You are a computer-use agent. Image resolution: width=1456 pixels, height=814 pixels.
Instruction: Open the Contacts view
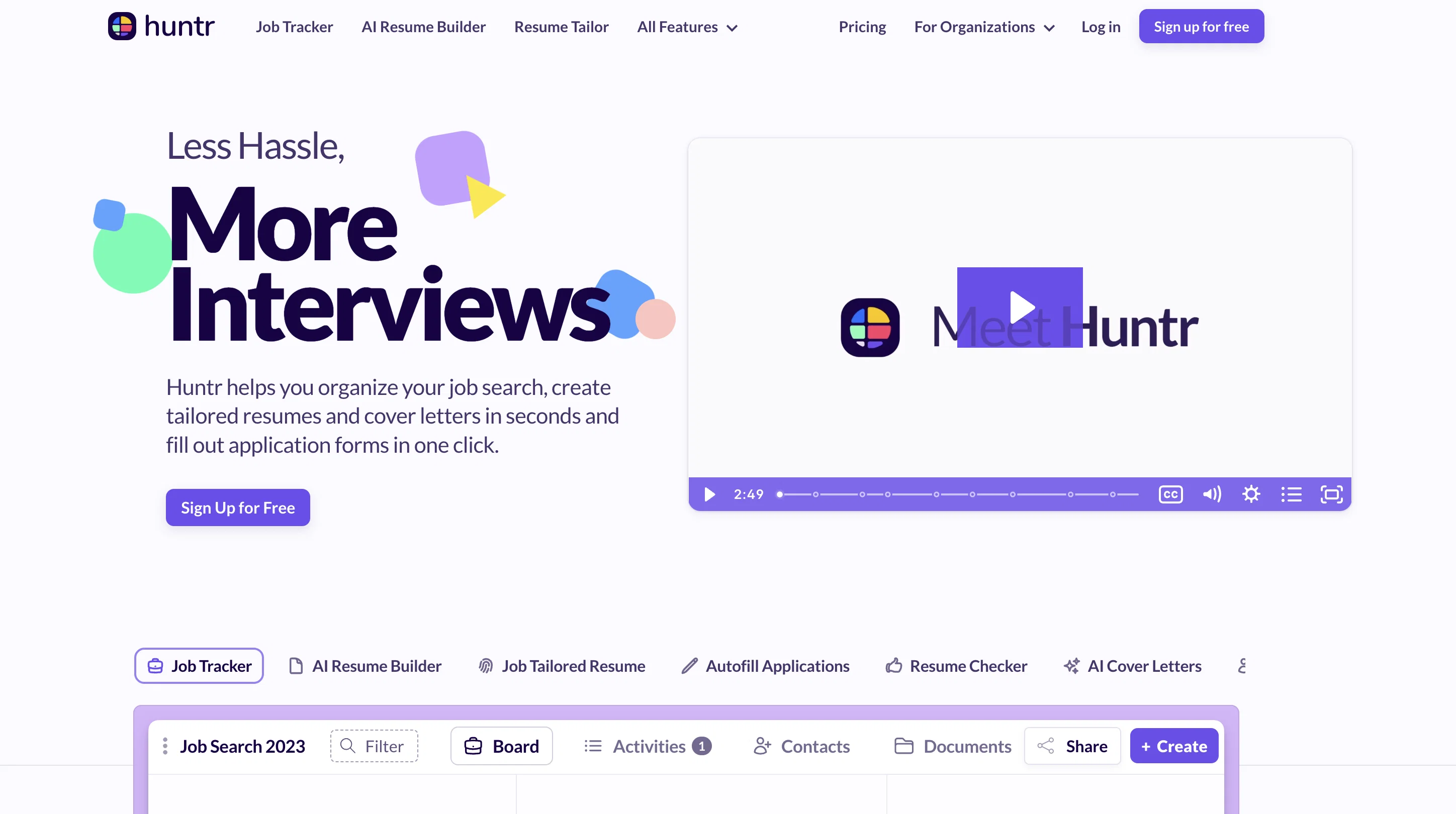pyautogui.click(x=801, y=746)
